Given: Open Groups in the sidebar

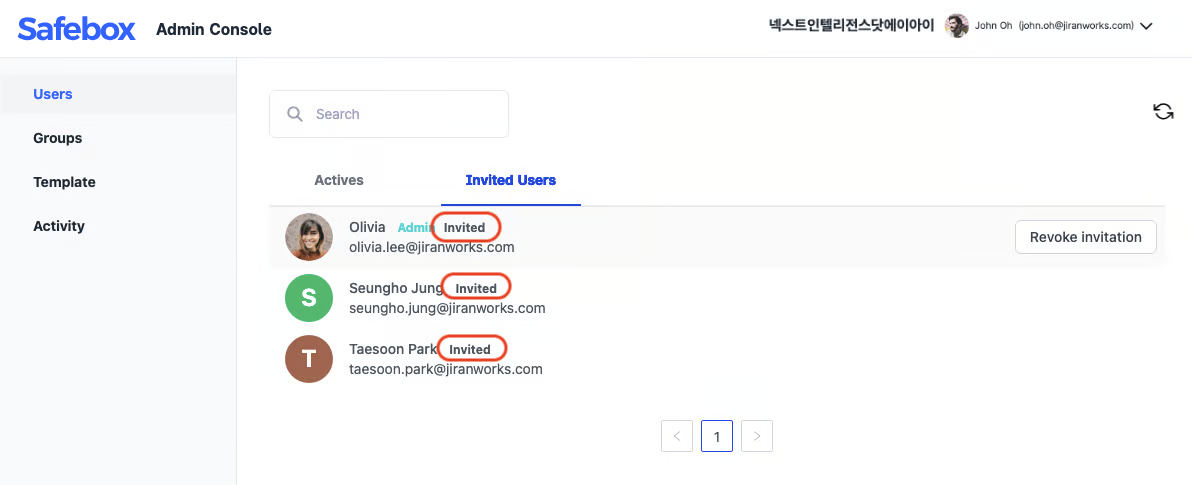Looking at the screenshot, I should (58, 138).
